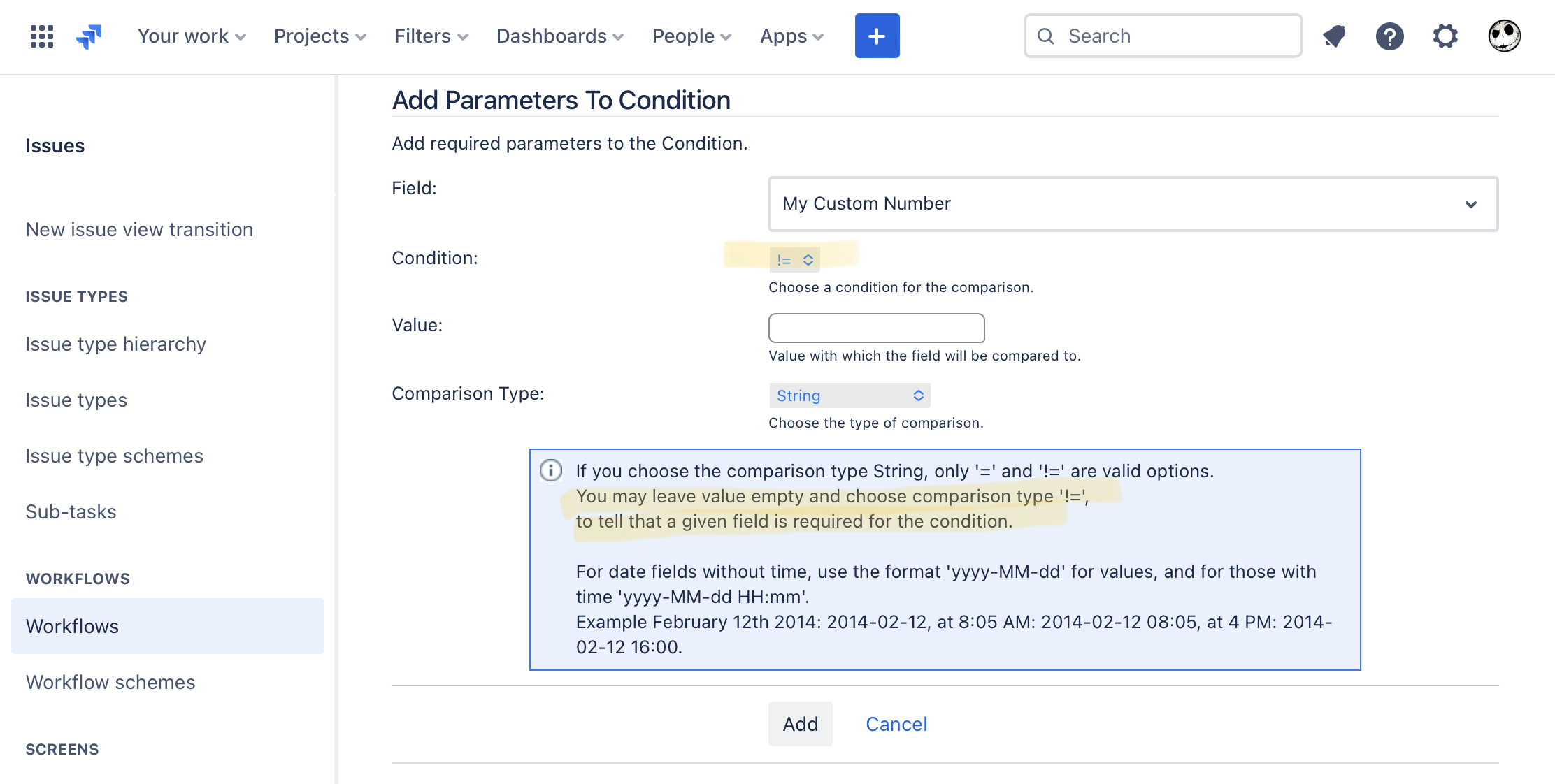Click the blue plus create button

pos(877,36)
